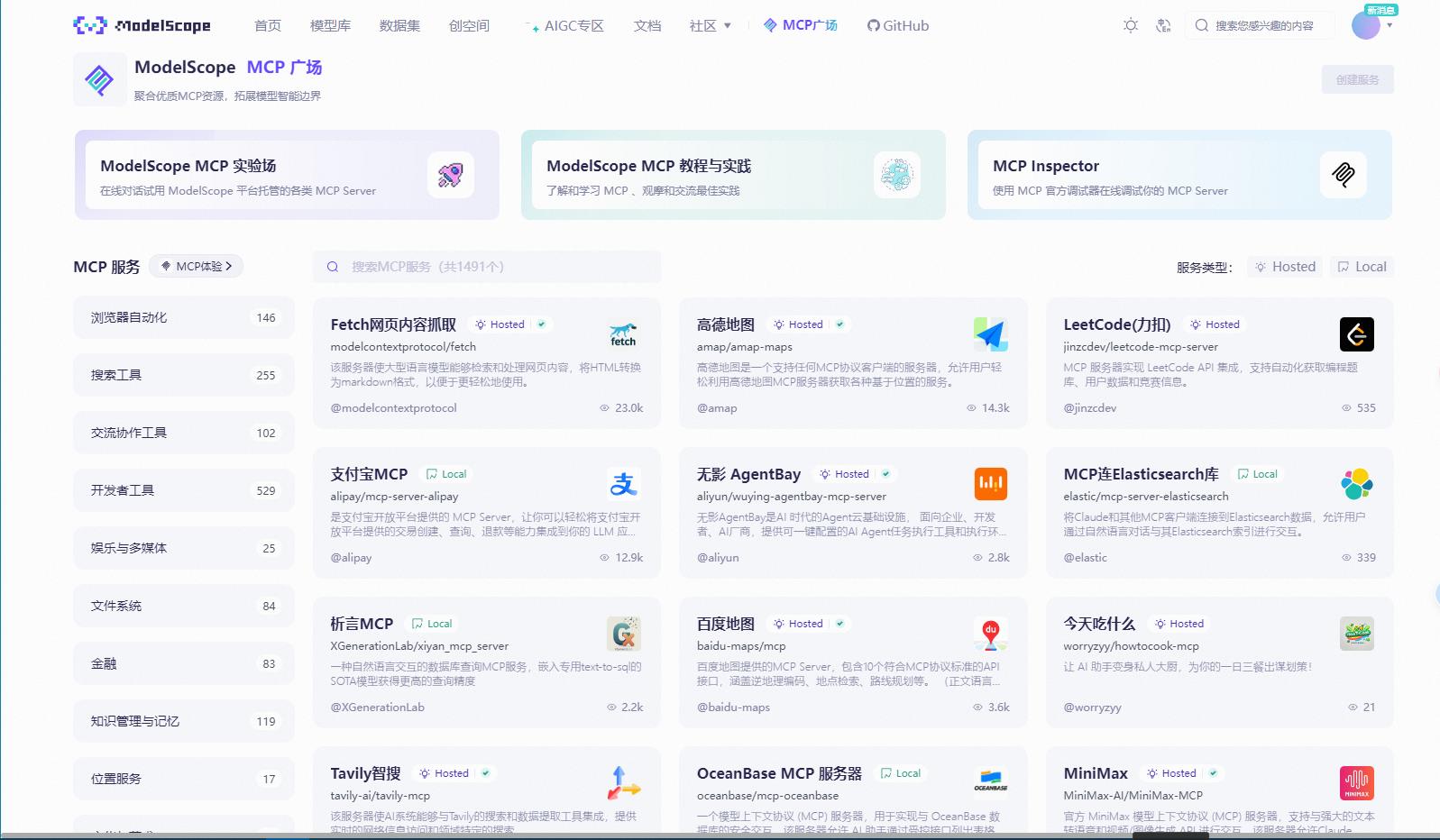
Task: Click the ModelScope logo in header
Action: pos(142,25)
